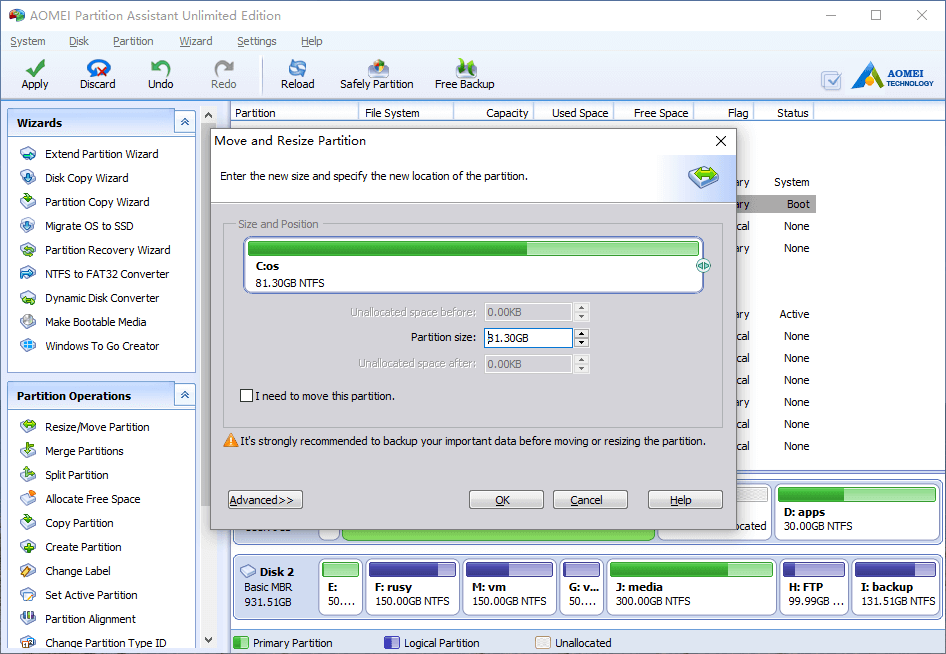This screenshot has height=654, width=946.
Task: Start the NTFS to FAT32 Converter
Action: [x=107, y=274]
